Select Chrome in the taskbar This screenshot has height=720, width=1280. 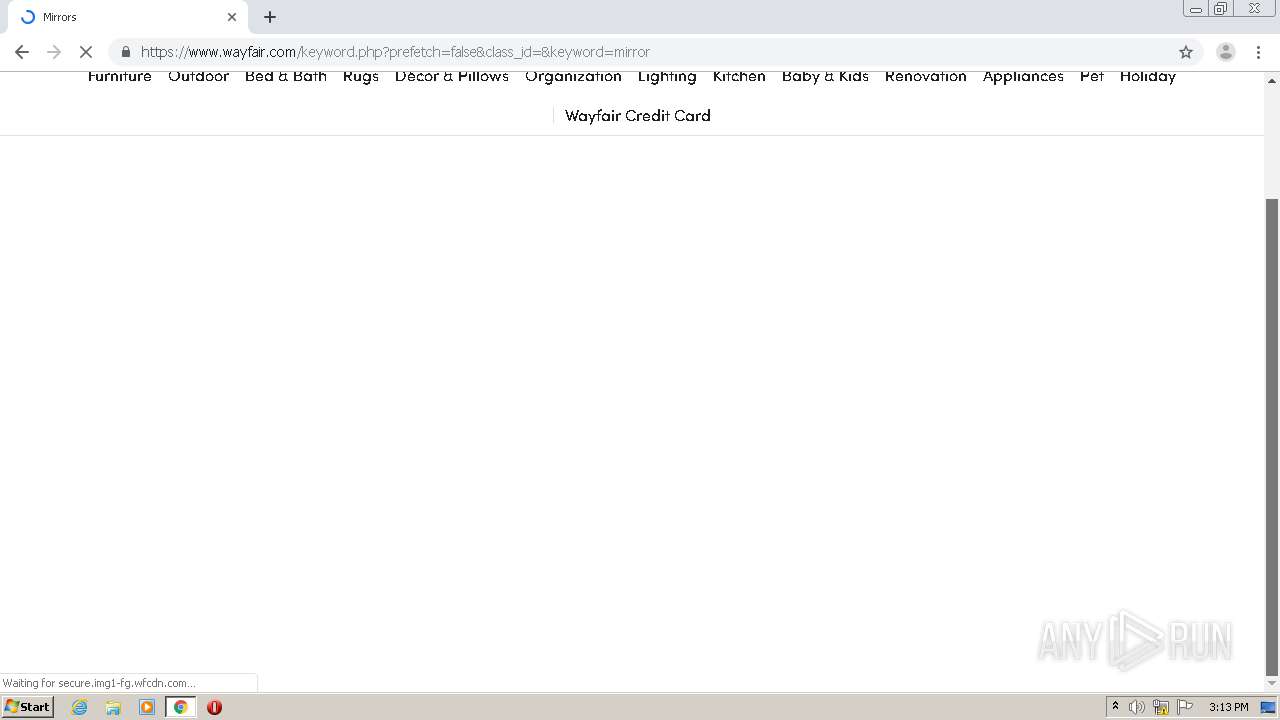181,707
